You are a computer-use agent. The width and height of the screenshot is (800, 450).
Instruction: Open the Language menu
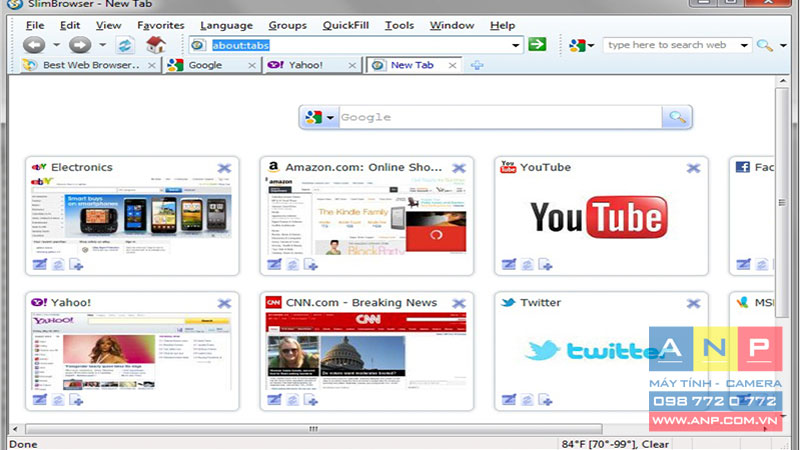[x=226, y=25]
